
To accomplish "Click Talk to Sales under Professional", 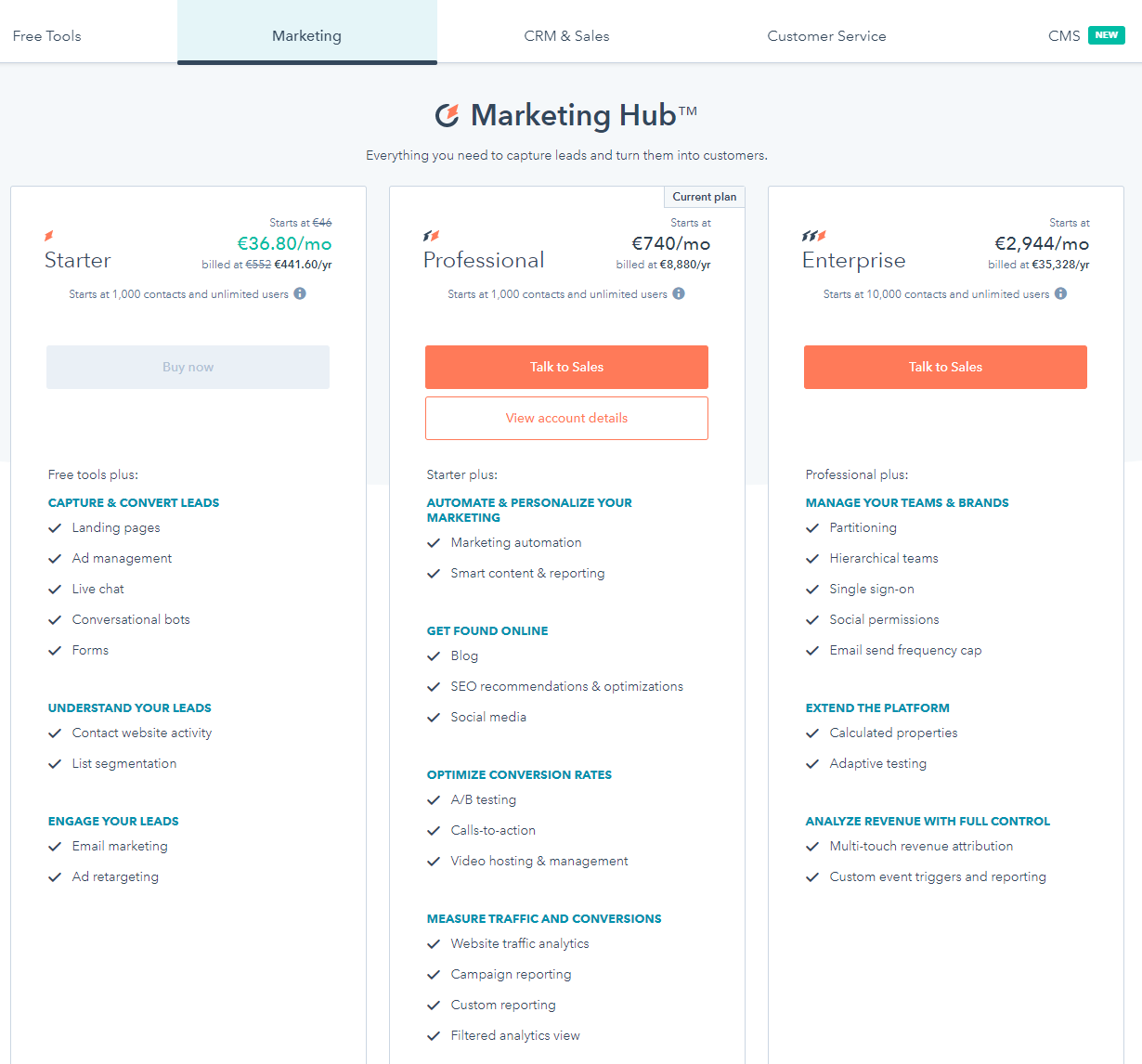I will click(566, 367).
